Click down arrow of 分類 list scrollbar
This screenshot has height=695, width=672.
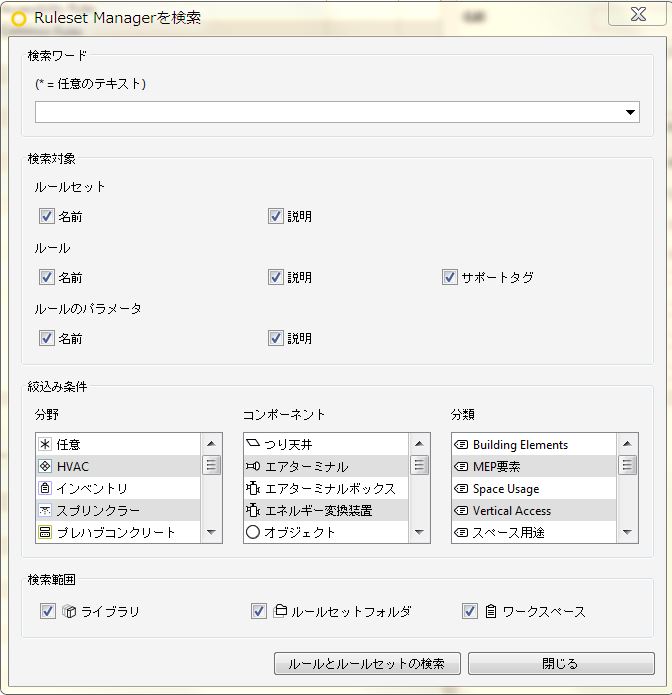tap(627, 532)
